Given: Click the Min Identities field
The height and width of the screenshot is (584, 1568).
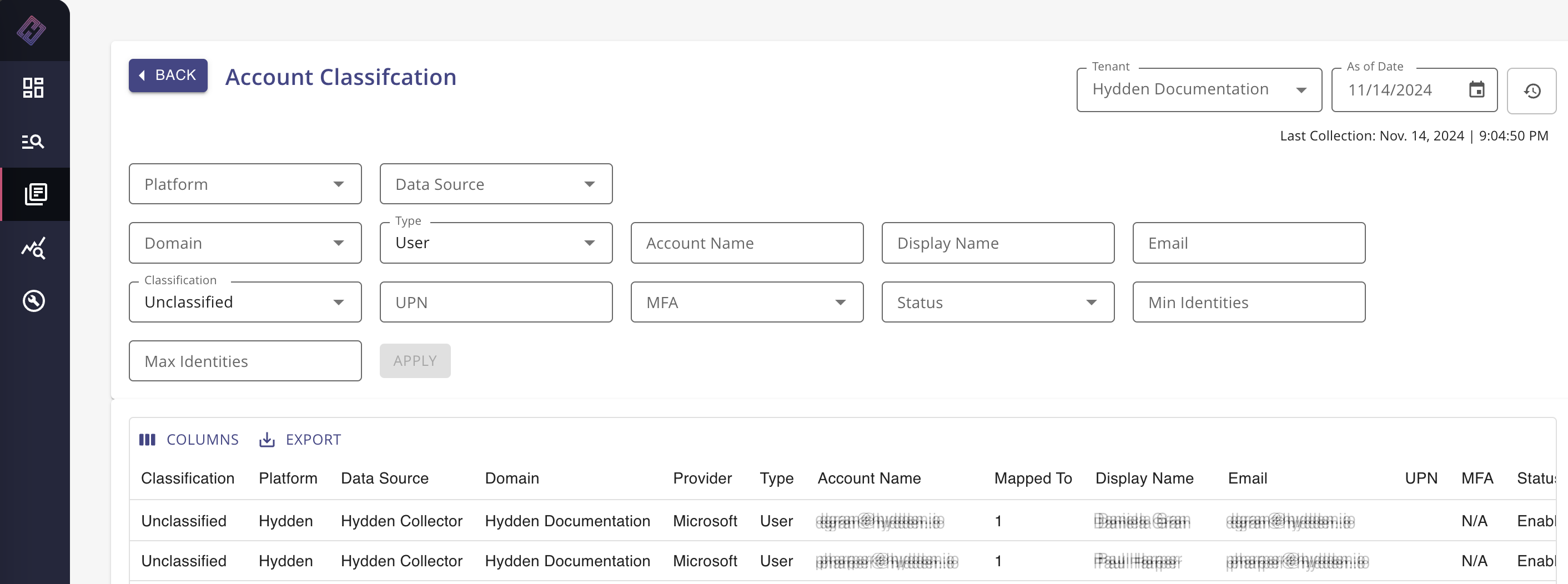Looking at the screenshot, I should tap(1248, 302).
